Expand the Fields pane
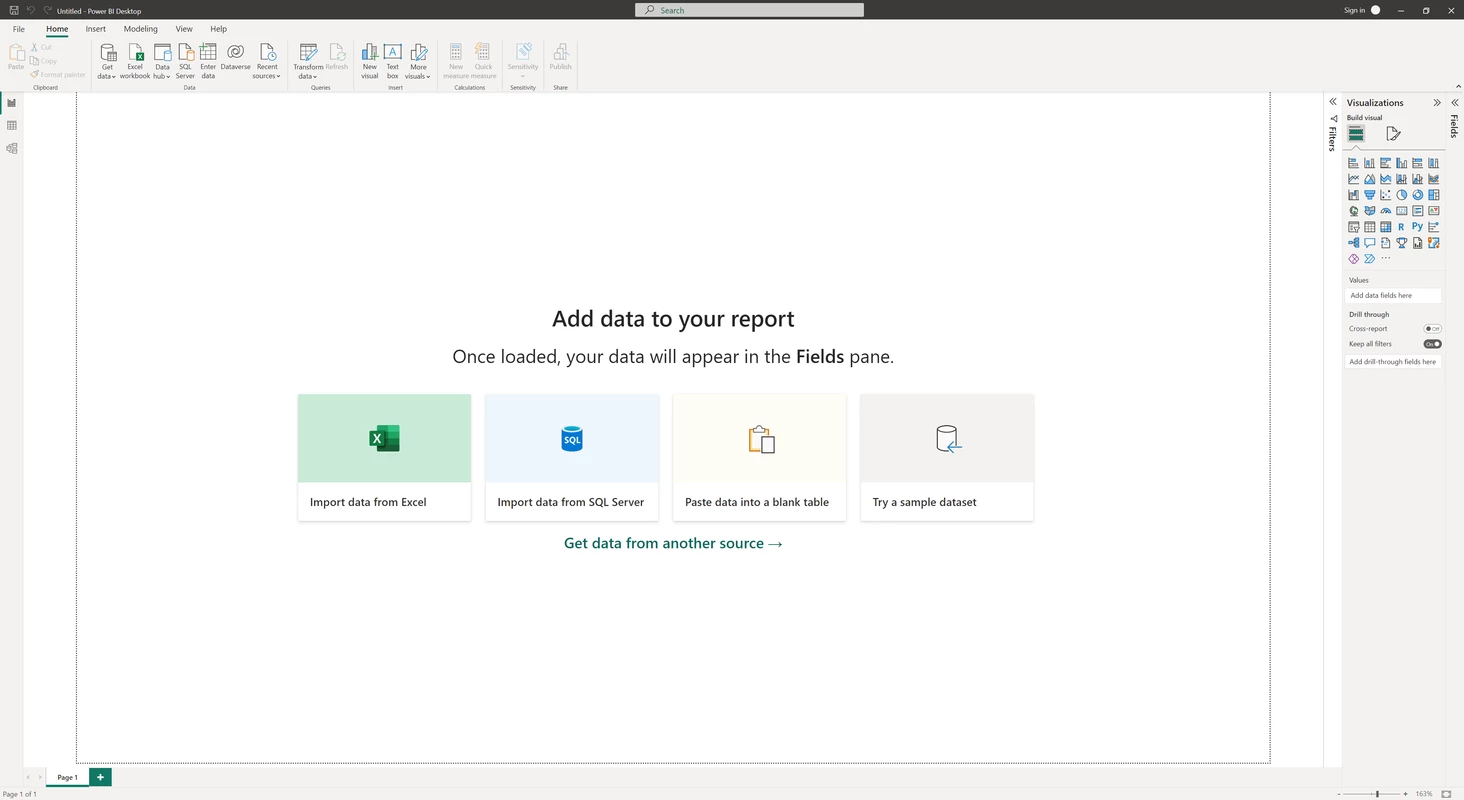The image size is (1464, 800). (1455, 102)
